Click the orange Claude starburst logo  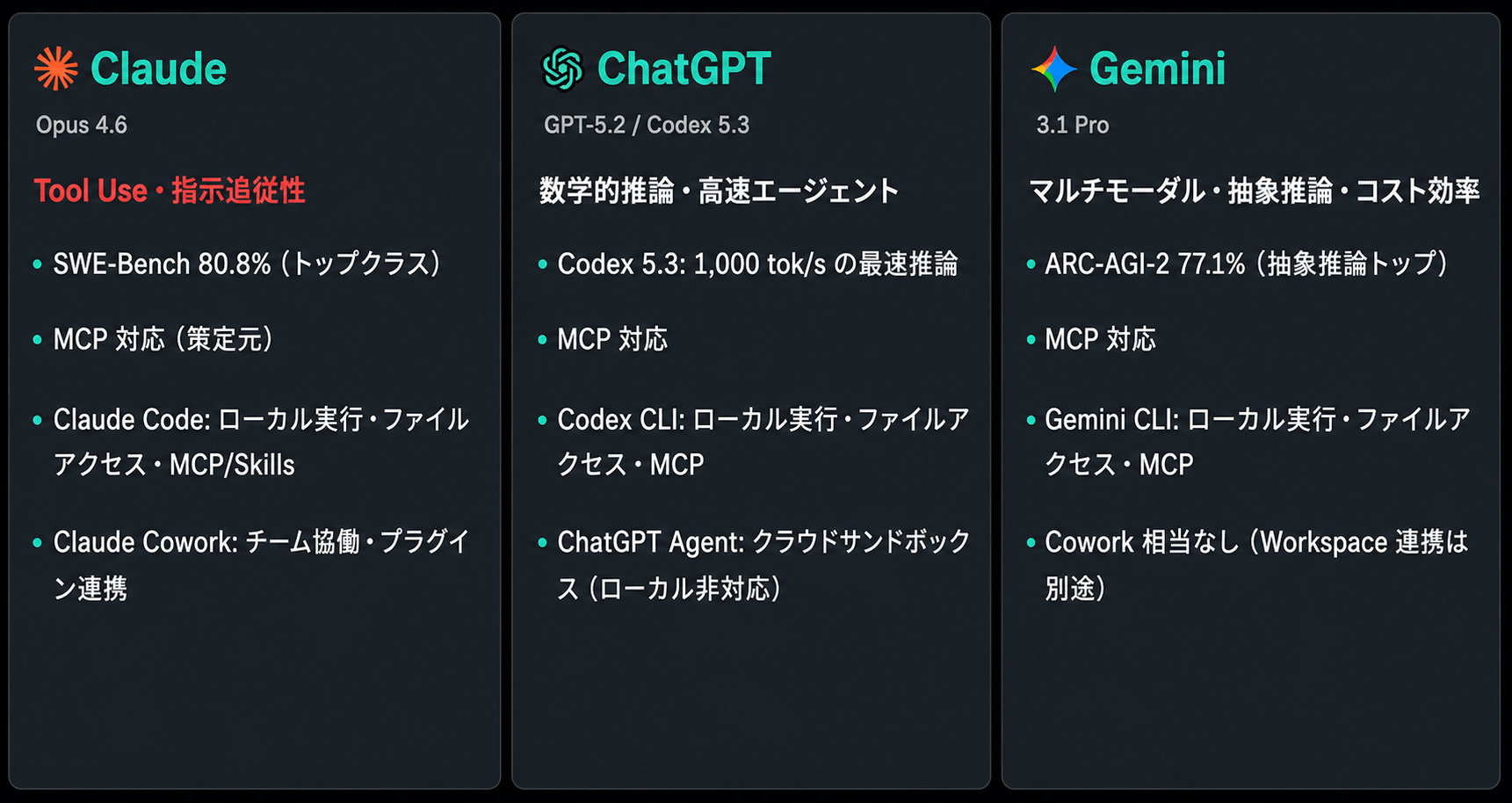pos(55,69)
